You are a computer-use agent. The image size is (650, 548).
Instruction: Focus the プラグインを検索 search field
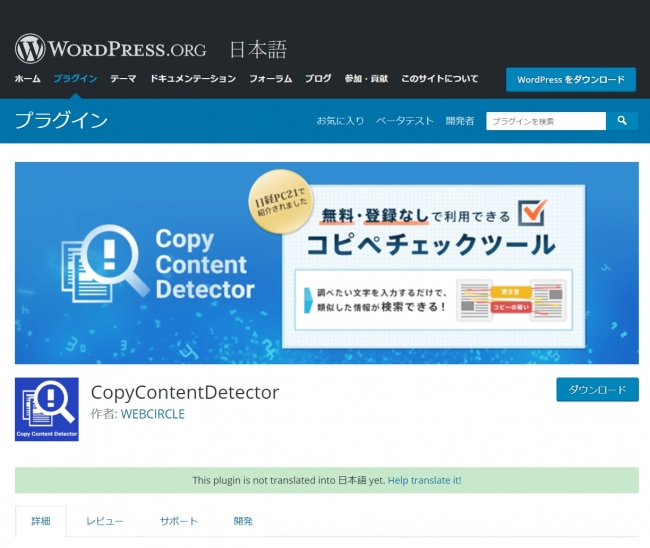pyautogui.click(x=546, y=121)
